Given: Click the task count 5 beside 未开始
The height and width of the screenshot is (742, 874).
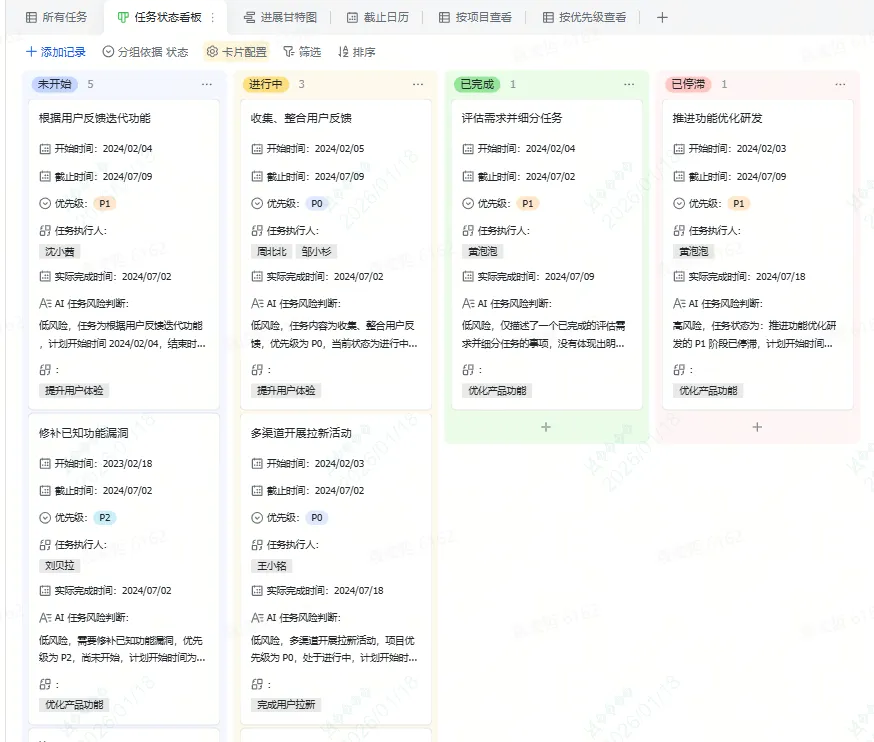Looking at the screenshot, I should click(90, 84).
